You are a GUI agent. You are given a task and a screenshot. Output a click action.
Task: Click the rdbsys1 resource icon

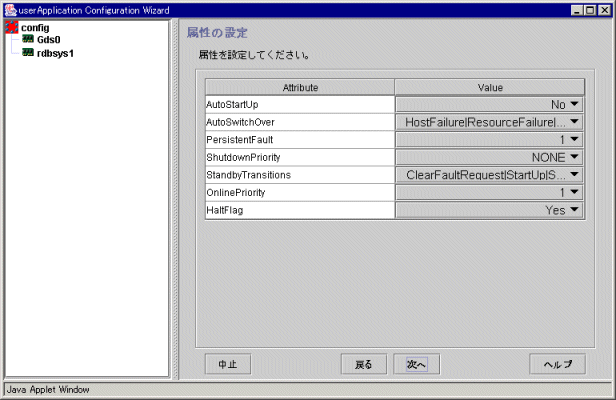(28, 53)
